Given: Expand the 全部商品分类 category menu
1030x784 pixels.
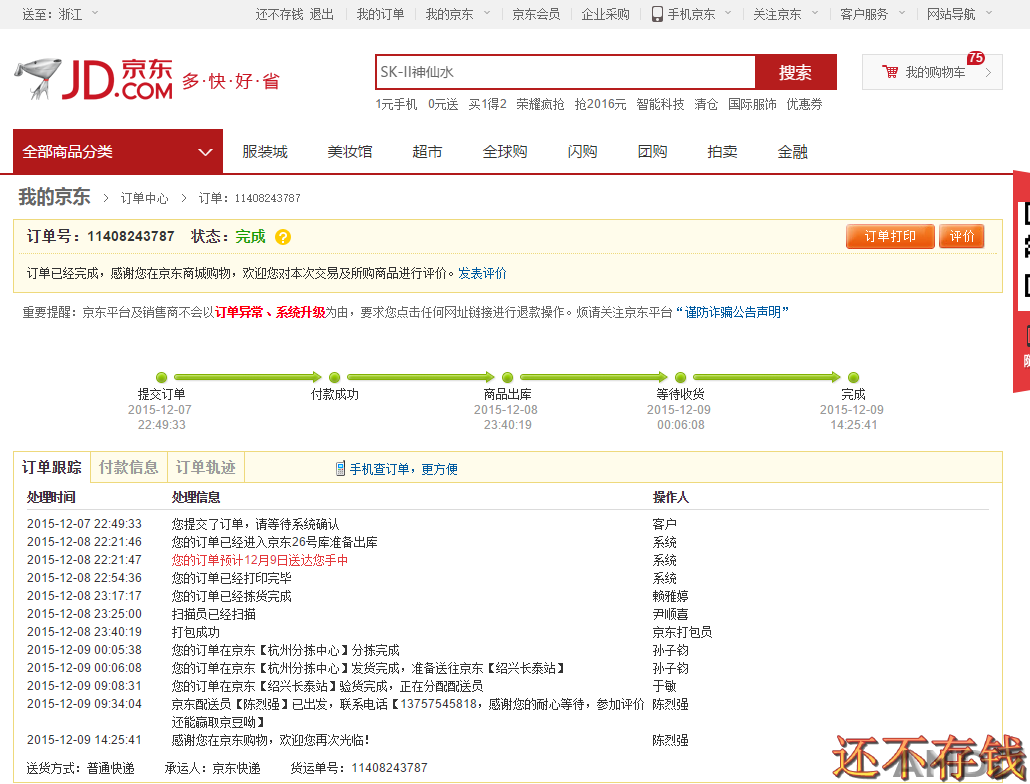Looking at the screenshot, I should click(x=118, y=152).
